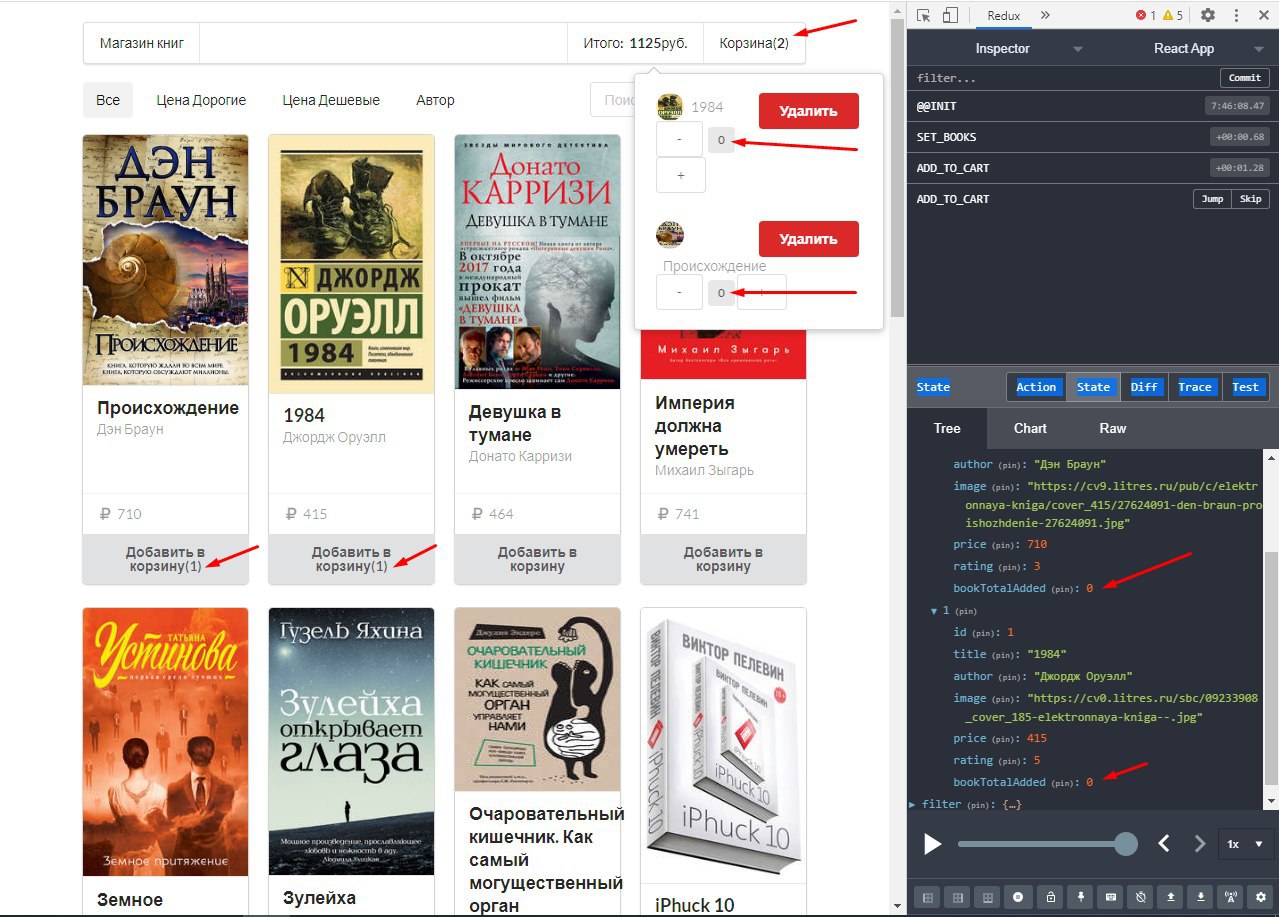Image resolution: width=1279 pixels, height=917 pixels.
Task: Open remote monitoring antenna icon
Action: (x=1232, y=897)
